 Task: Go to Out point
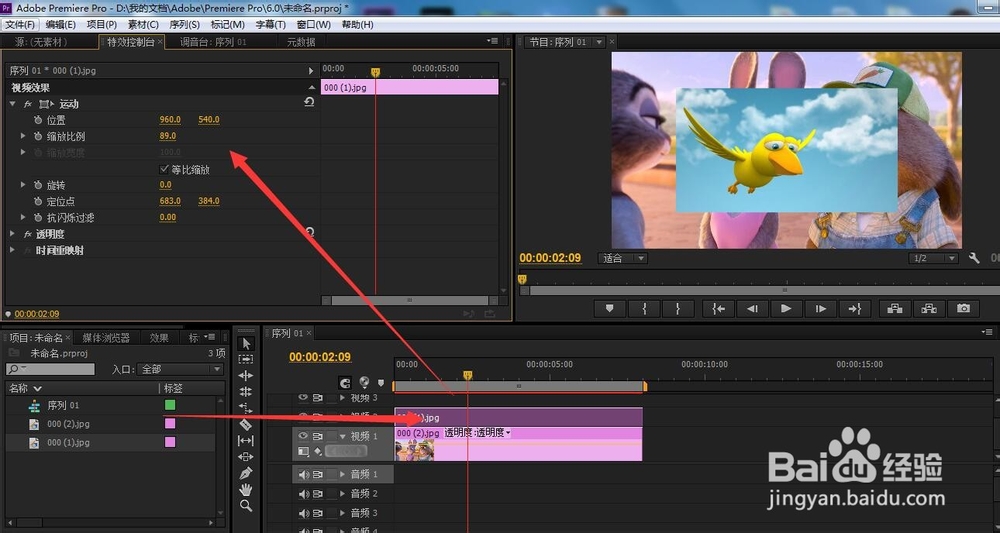(x=855, y=309)
